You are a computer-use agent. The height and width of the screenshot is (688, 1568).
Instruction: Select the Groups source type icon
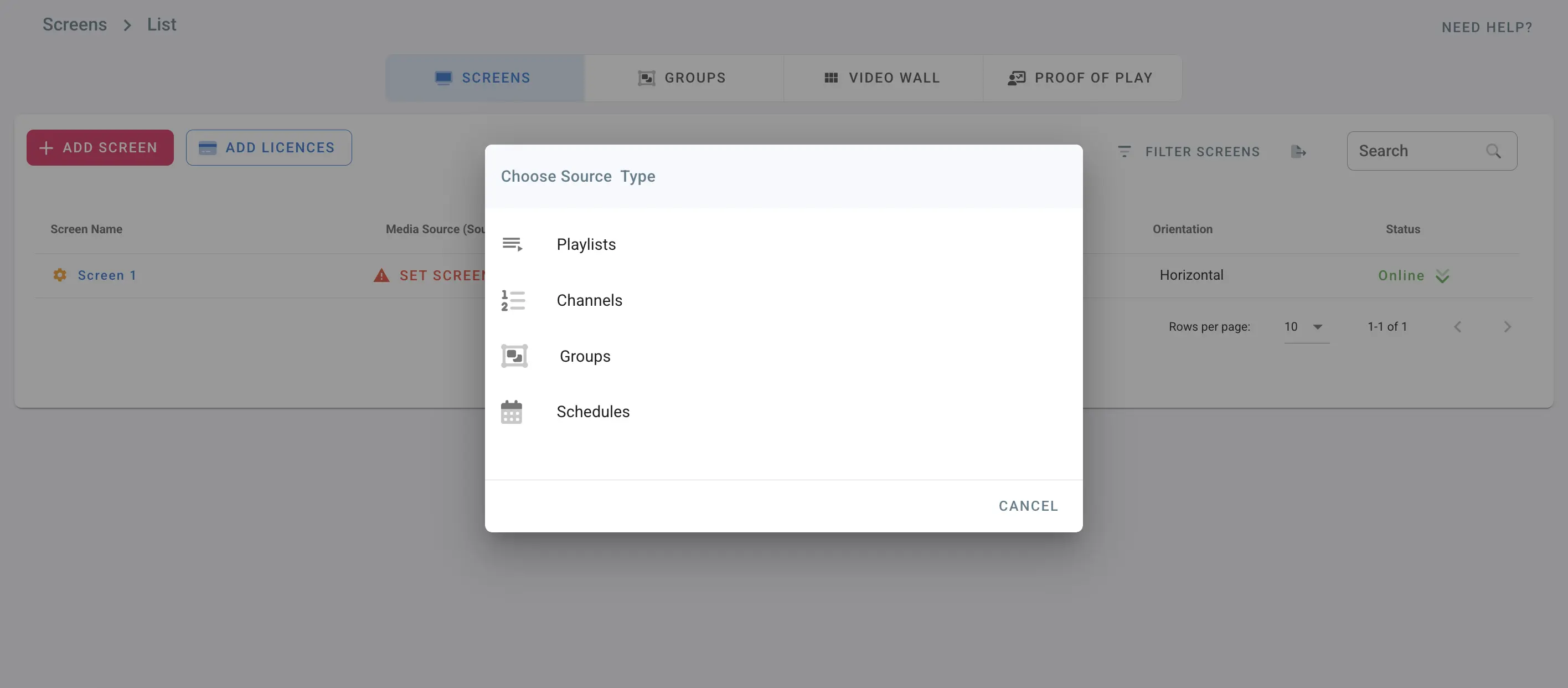pyautogui.click(x=513, y=356)
